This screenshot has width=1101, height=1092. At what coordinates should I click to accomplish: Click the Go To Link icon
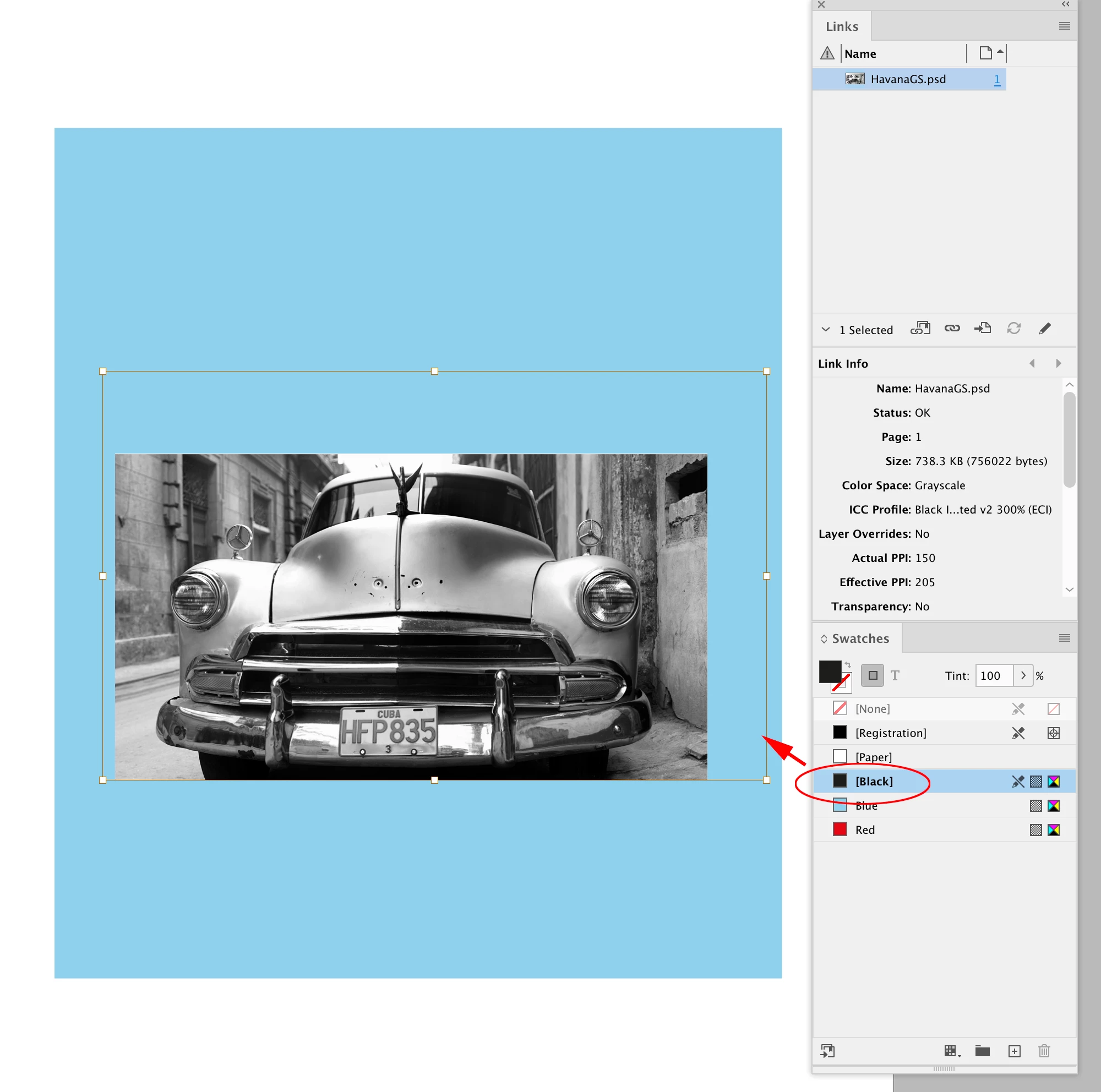(983, 329)
